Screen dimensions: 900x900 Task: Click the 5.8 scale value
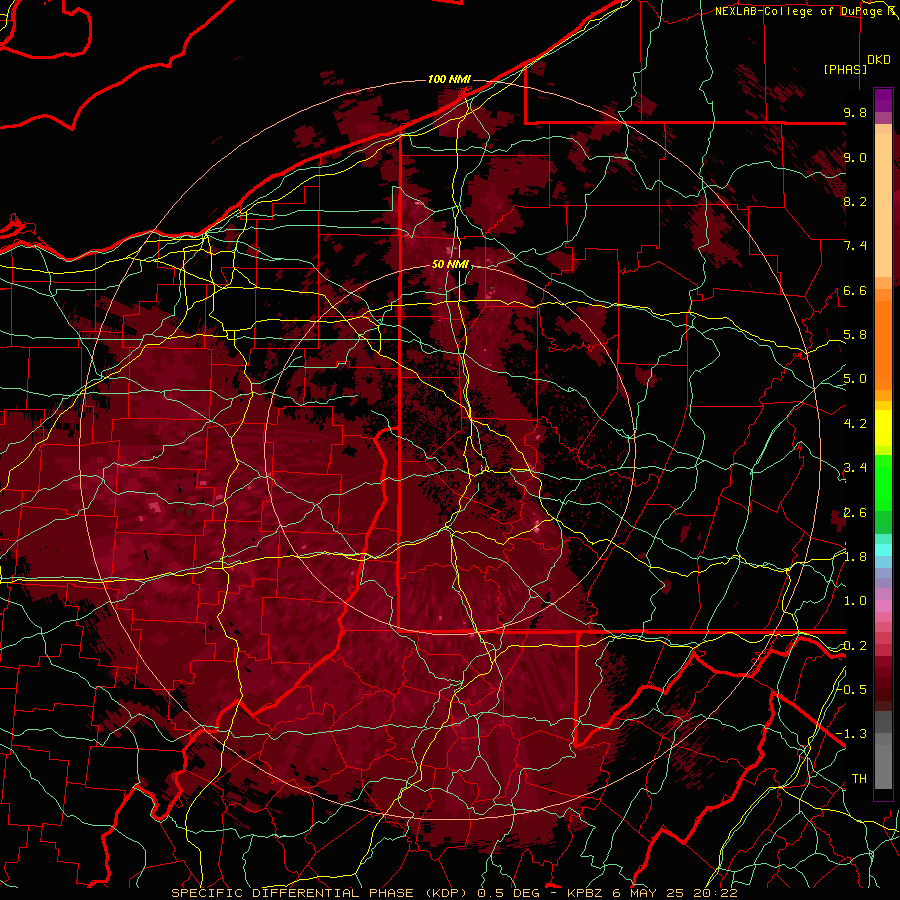click(x=855, y=335)
